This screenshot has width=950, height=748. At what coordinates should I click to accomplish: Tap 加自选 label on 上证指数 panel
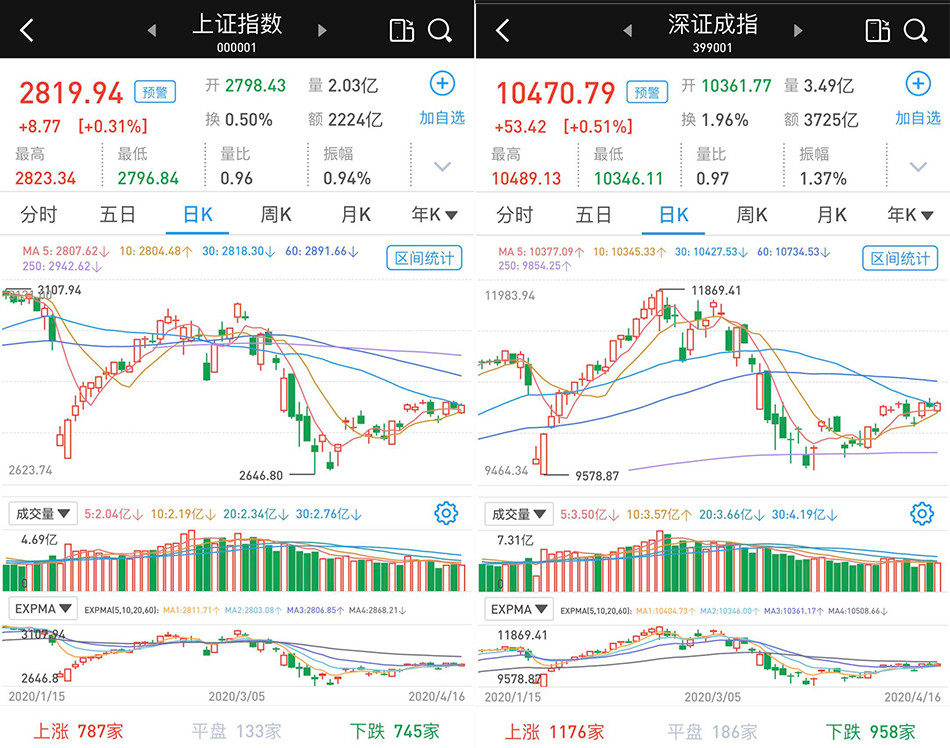coord(442,117)
